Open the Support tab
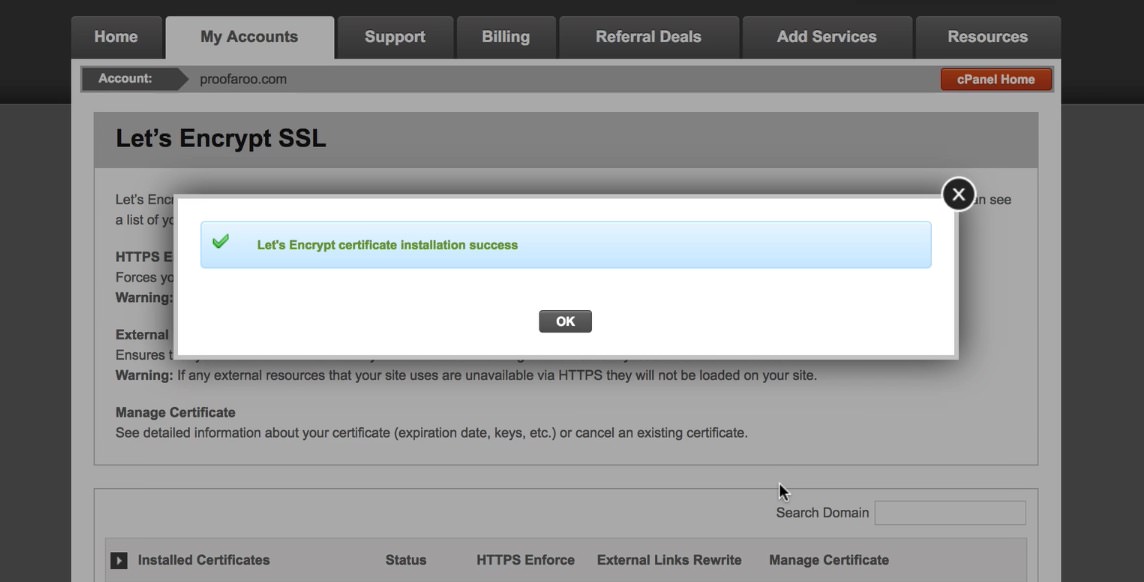The height and width of the screenshot is (582, 1144). [x=395, y=37]
